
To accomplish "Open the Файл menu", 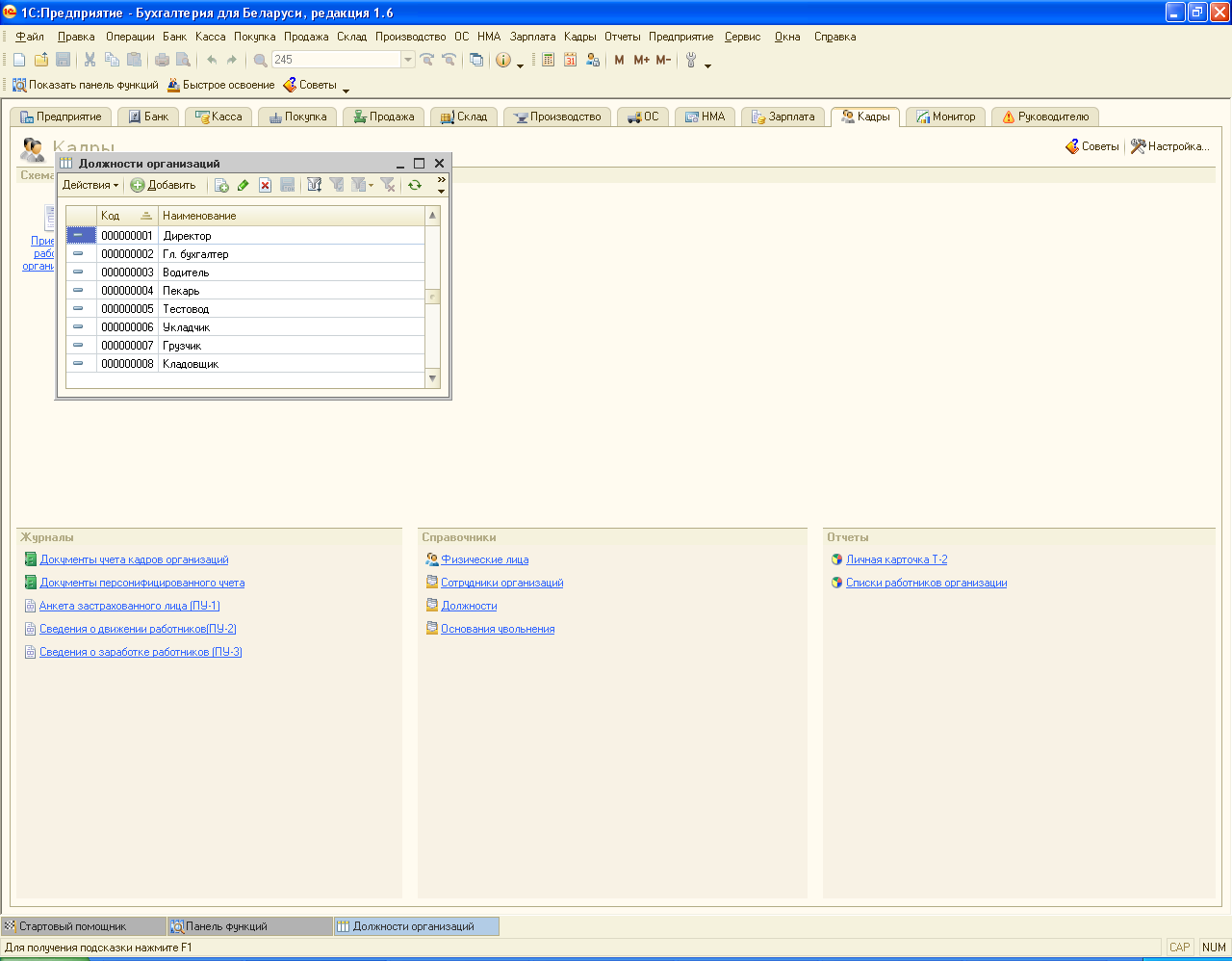I will coord(30,37).
